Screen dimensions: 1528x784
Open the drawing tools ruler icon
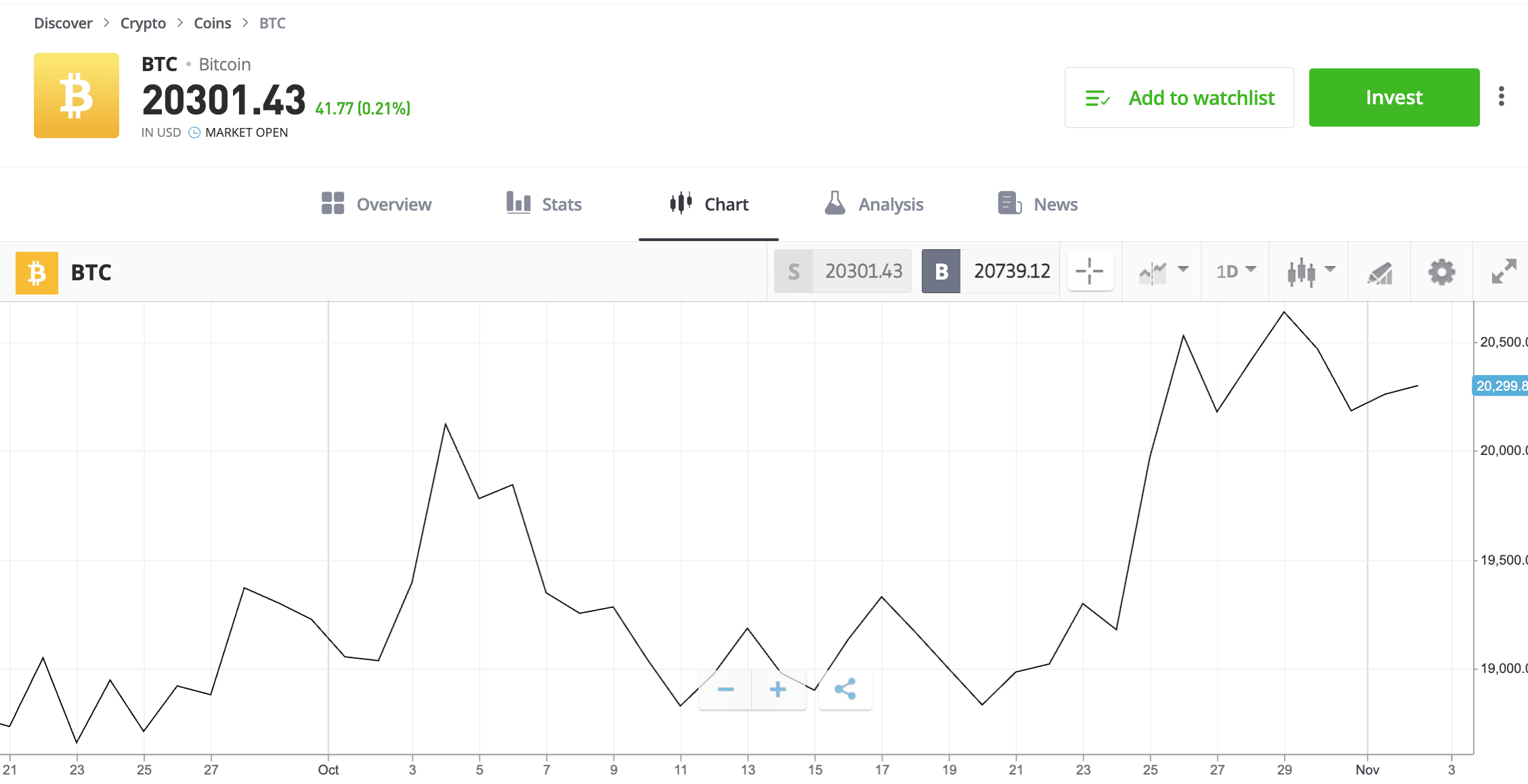coord(1380,272)
